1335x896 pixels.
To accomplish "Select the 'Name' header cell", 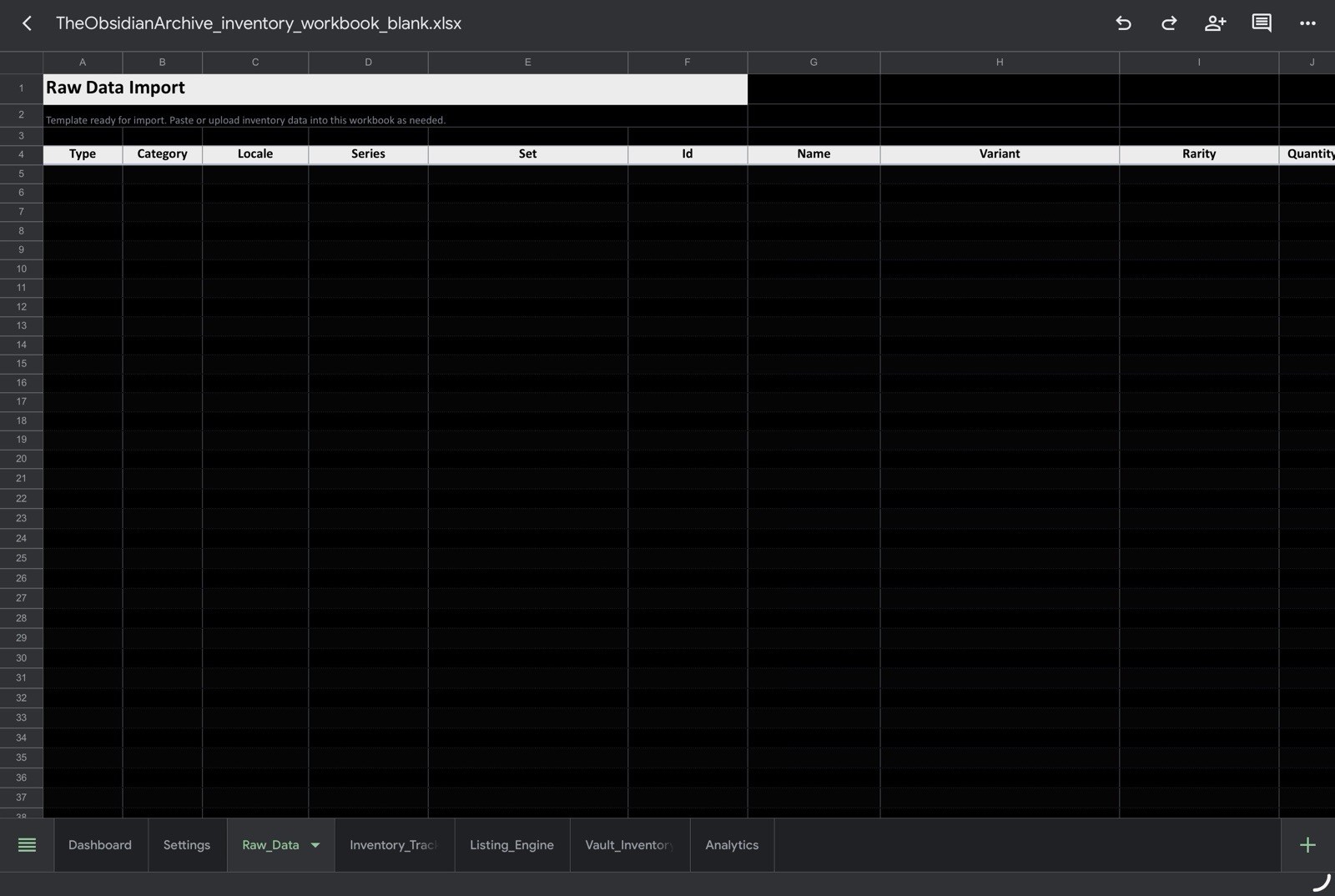I will pyautogui.click(x=814, y=154).
